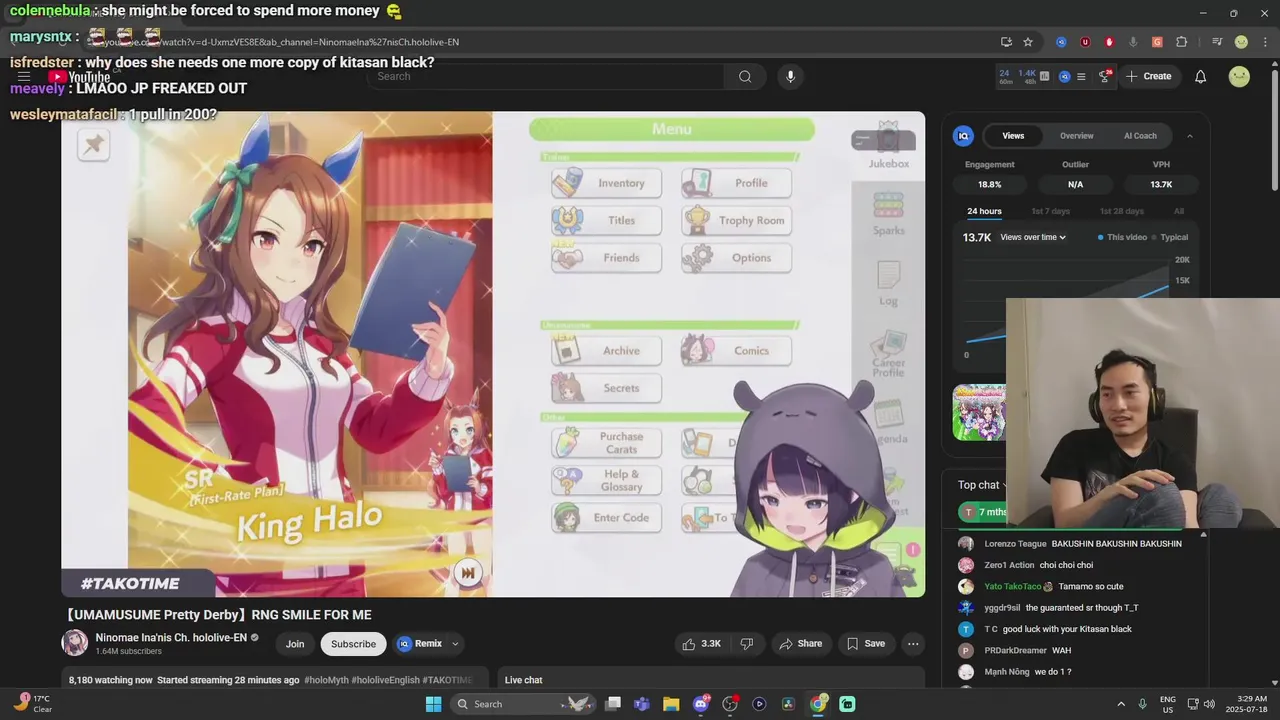This screenshot has height=720, width=1280.
Task: Click the skip button in the stream
Action: 467,572
